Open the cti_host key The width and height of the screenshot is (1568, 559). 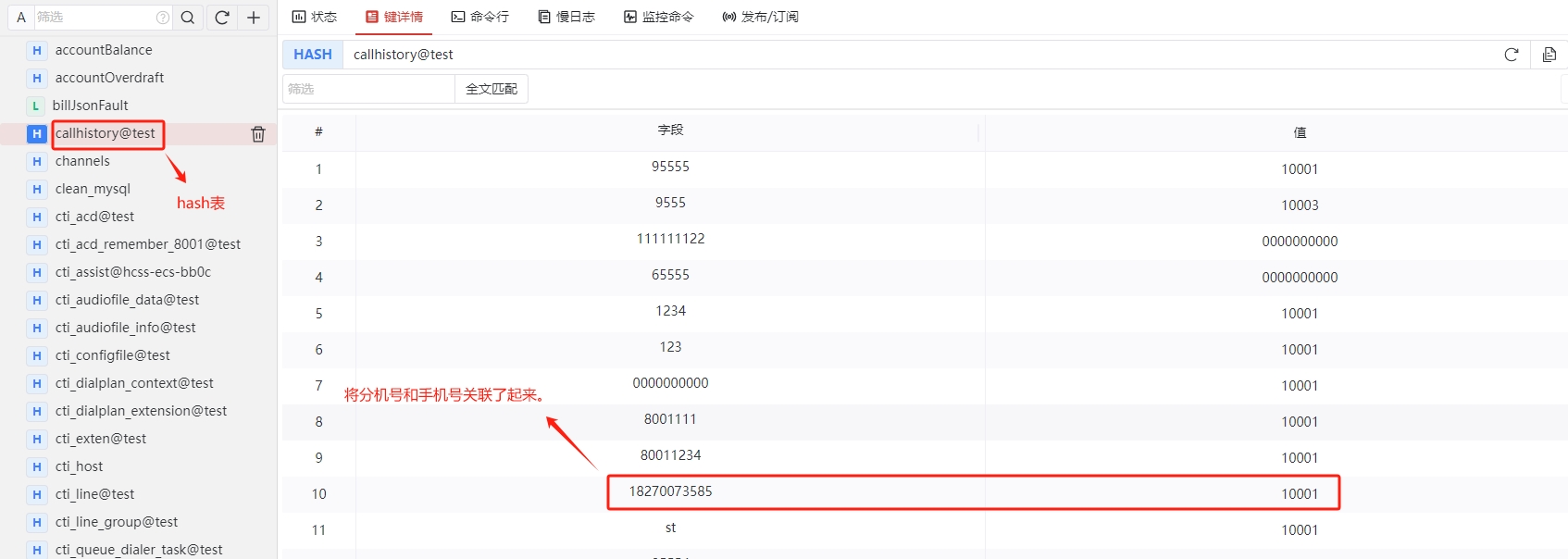79,466
